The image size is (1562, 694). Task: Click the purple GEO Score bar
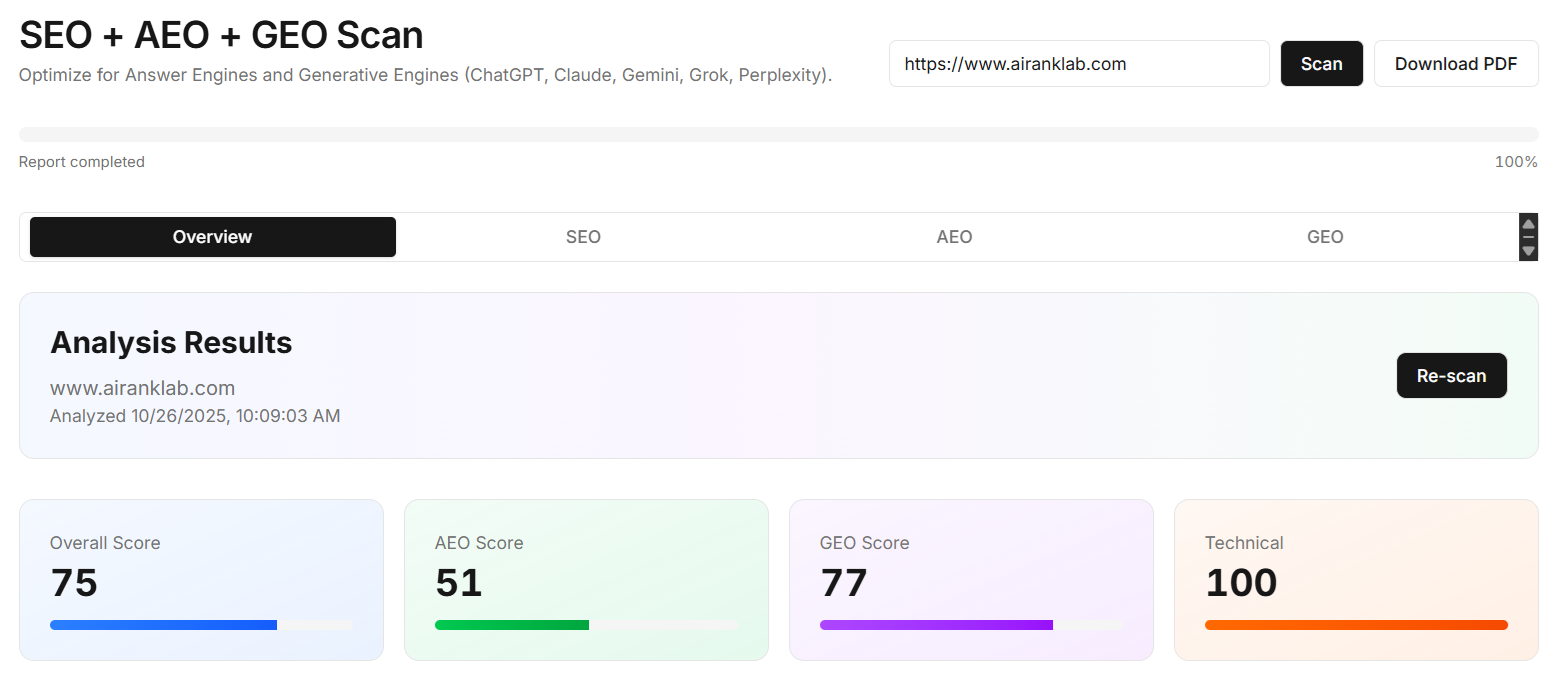click(936, 625)
